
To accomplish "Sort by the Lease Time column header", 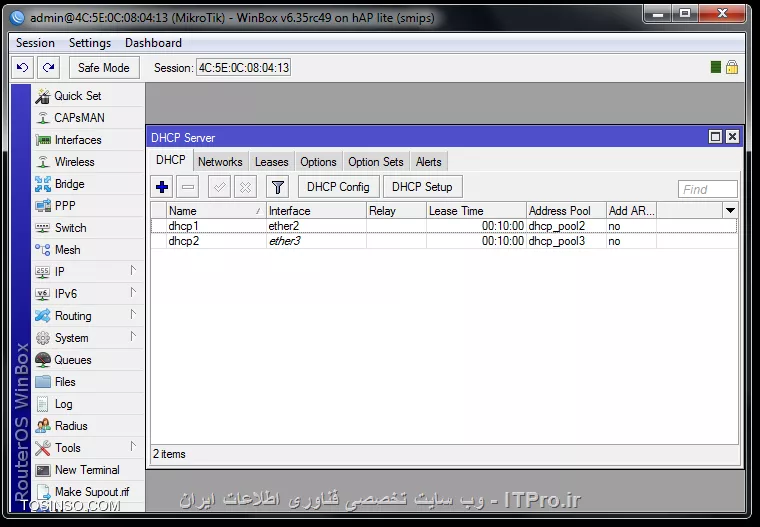I will 476,211.
